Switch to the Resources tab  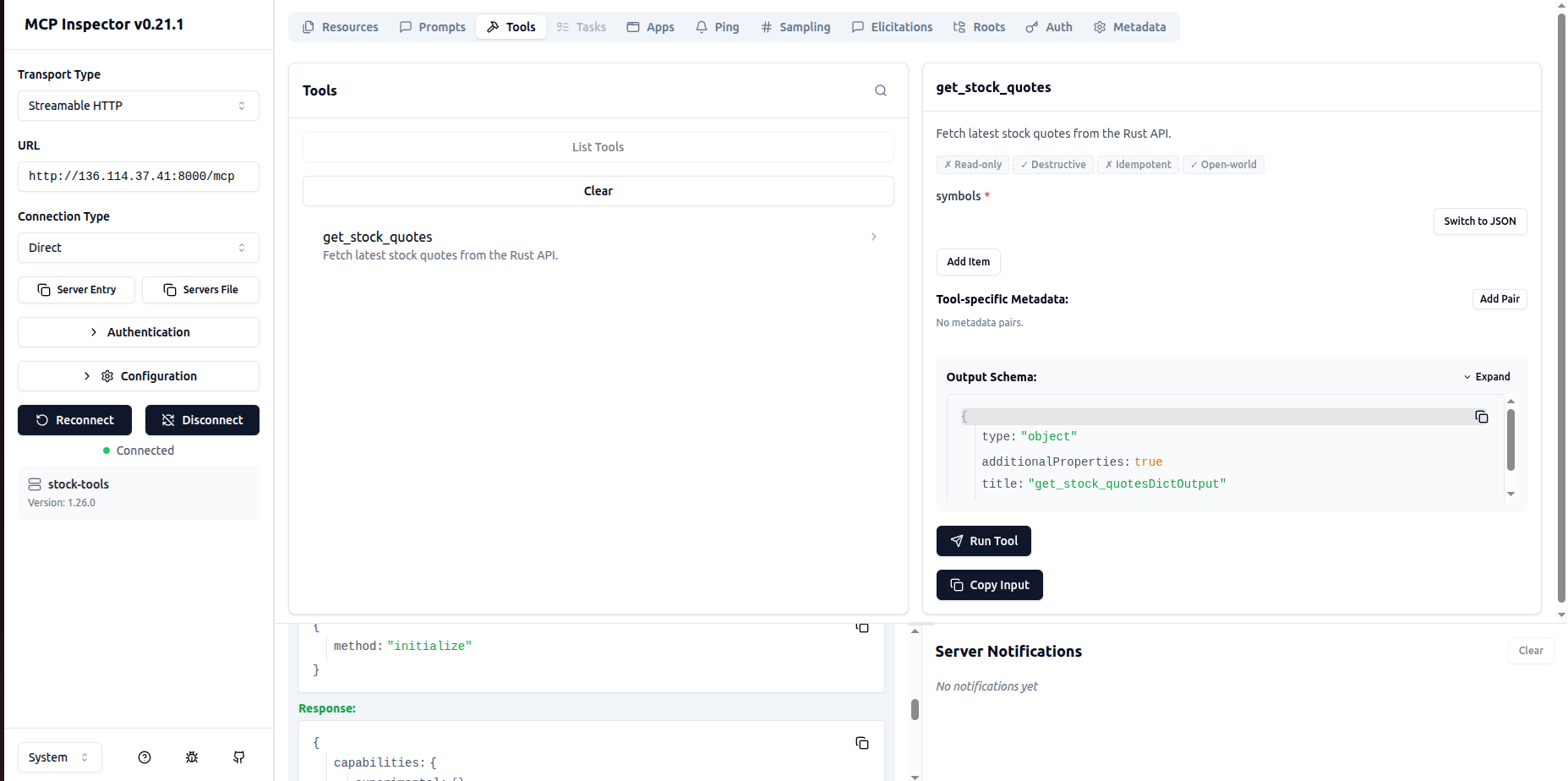340,27
